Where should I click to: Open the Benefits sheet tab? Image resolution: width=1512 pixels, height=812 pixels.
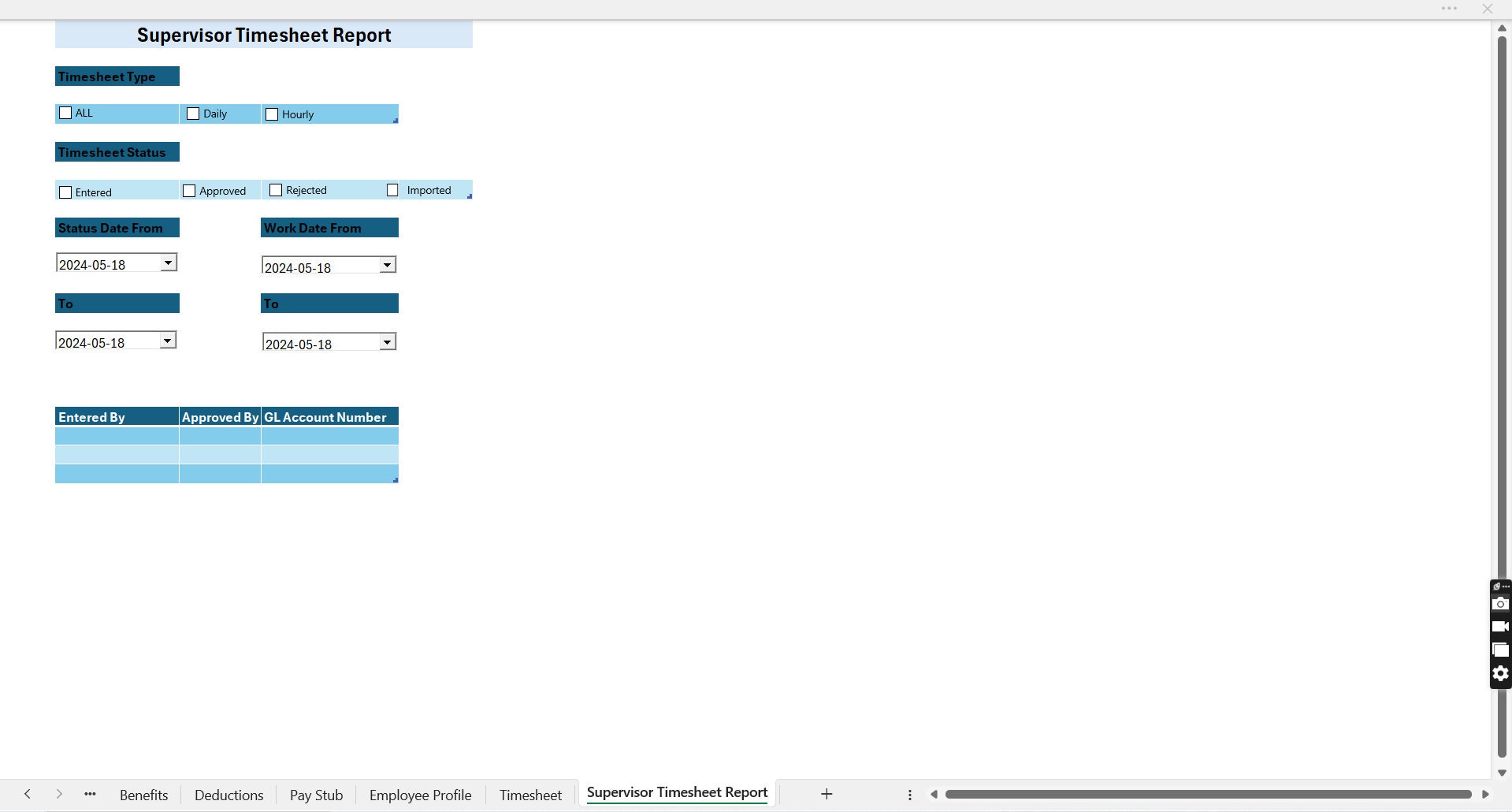pyautogui.click(x=143, y=794)
